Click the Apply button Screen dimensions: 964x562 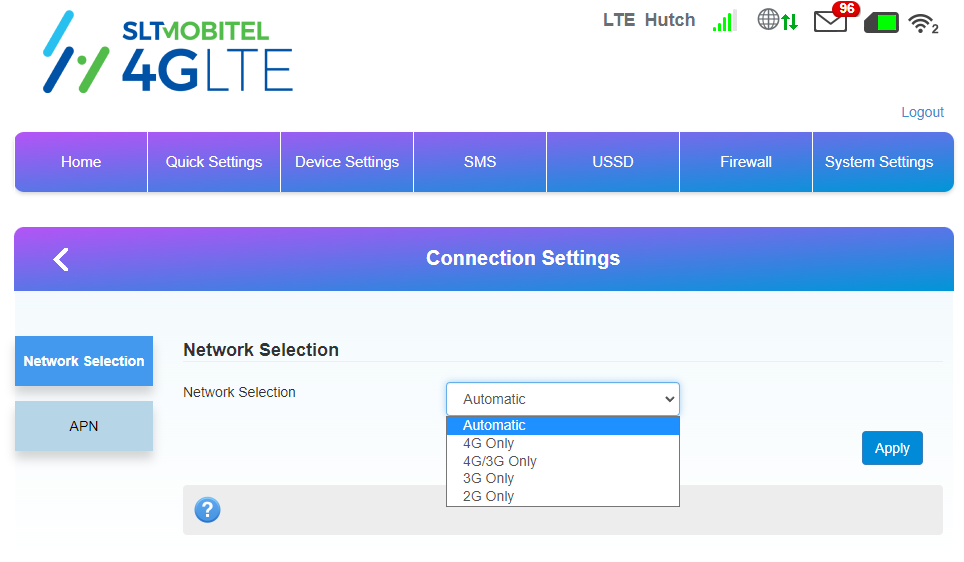click(892, 448)
